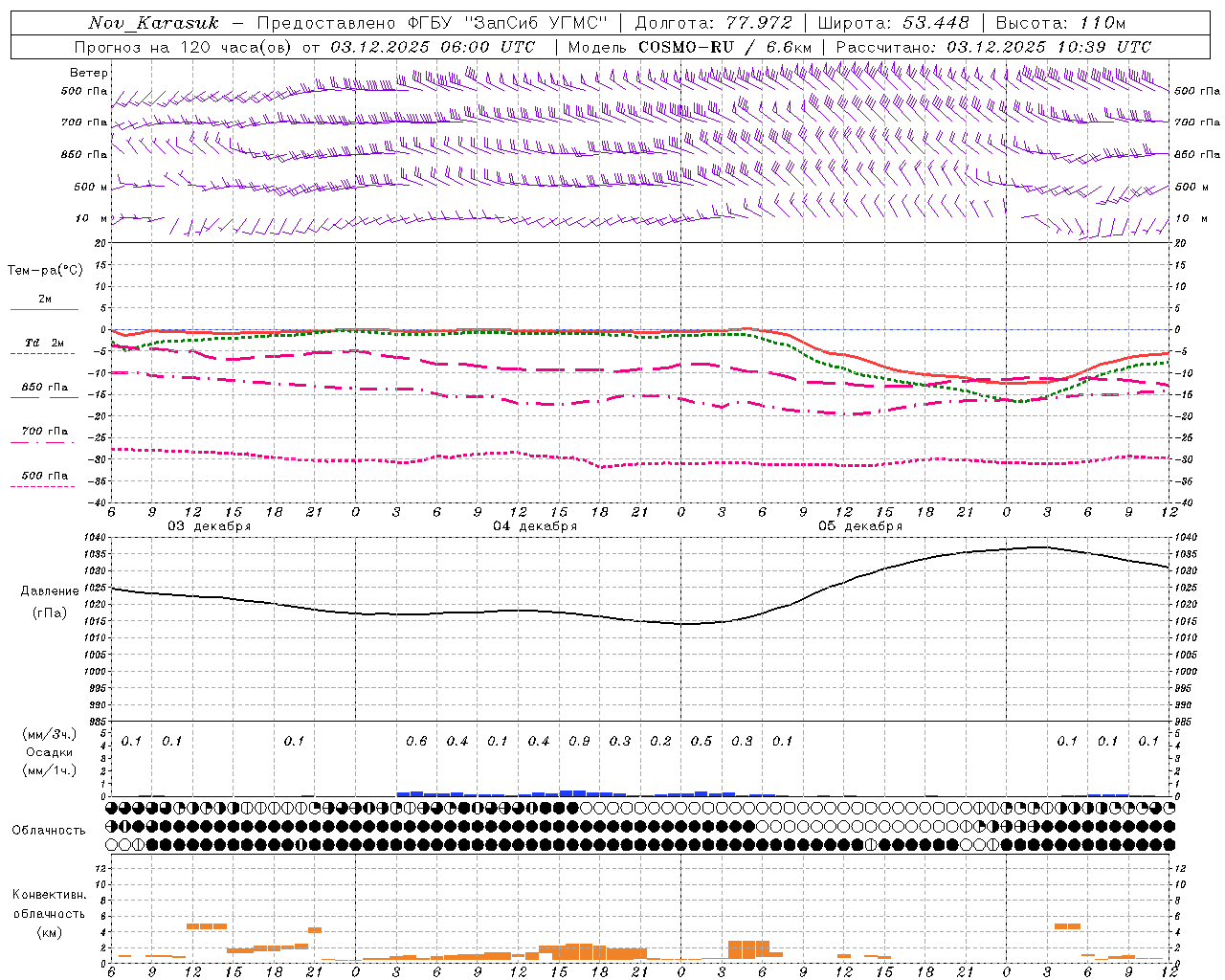Screen dimensions: 1225x980
Task: Click the 850 гПа temperature legend entry
Action: point(45,388)
